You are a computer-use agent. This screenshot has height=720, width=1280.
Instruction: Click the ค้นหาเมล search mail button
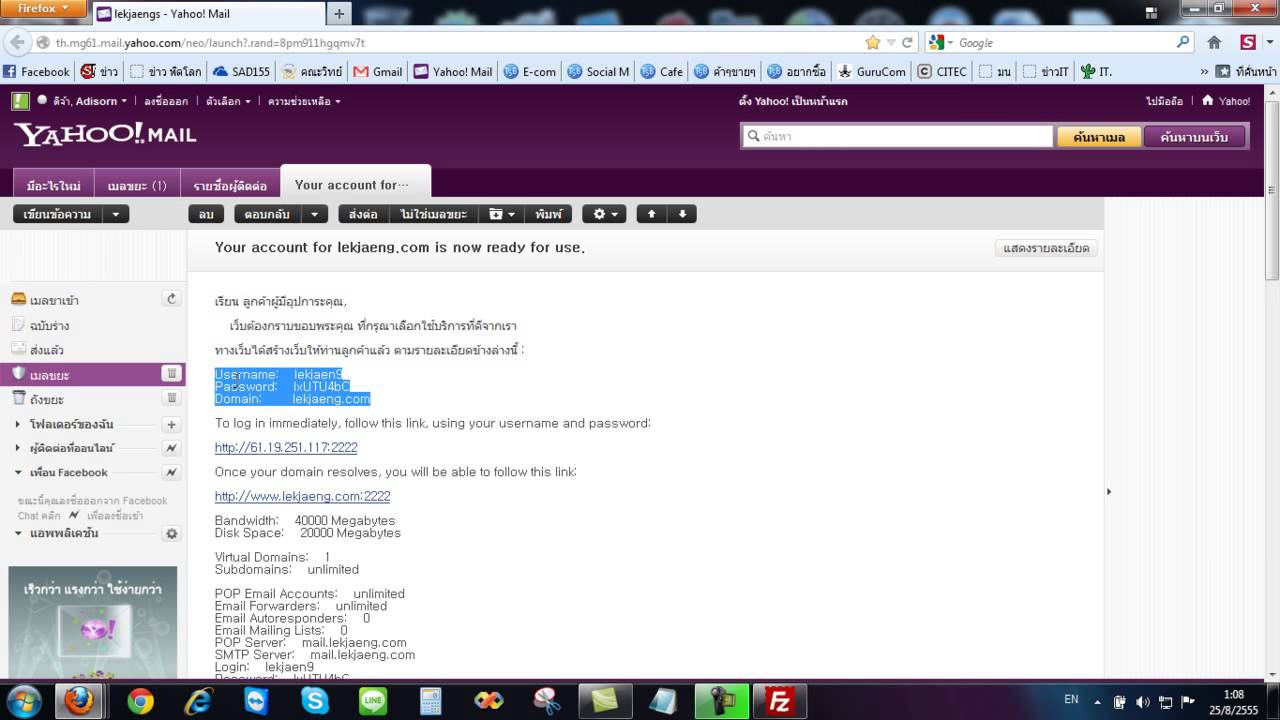coord(1099,137)
